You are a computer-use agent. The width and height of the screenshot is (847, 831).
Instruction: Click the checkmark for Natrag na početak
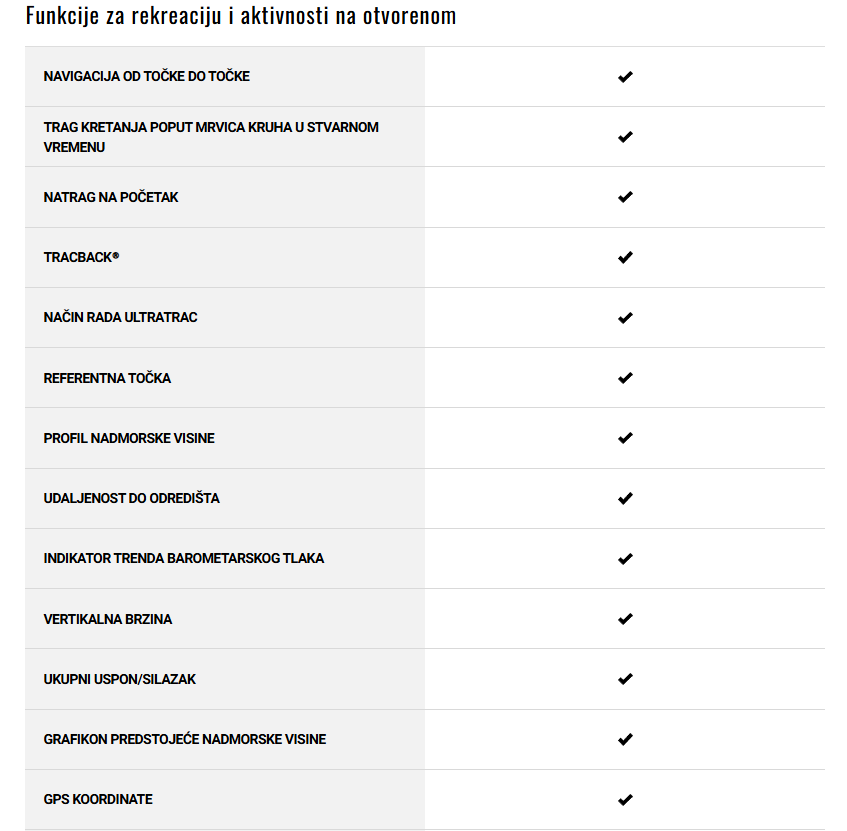625,197
